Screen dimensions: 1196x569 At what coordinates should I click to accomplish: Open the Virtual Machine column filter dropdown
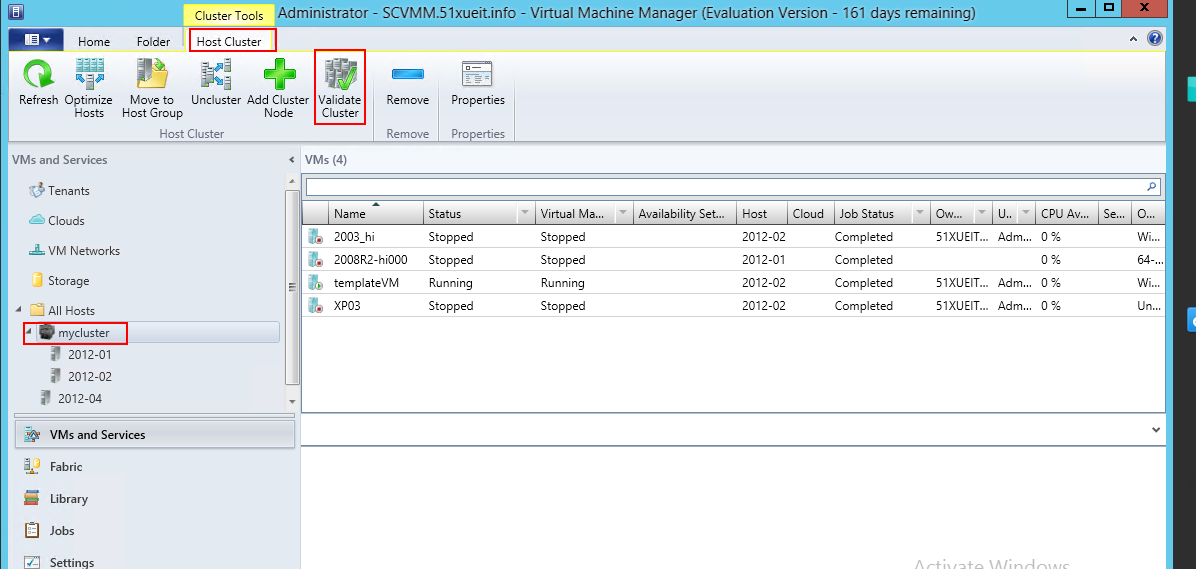pos(623,214)
